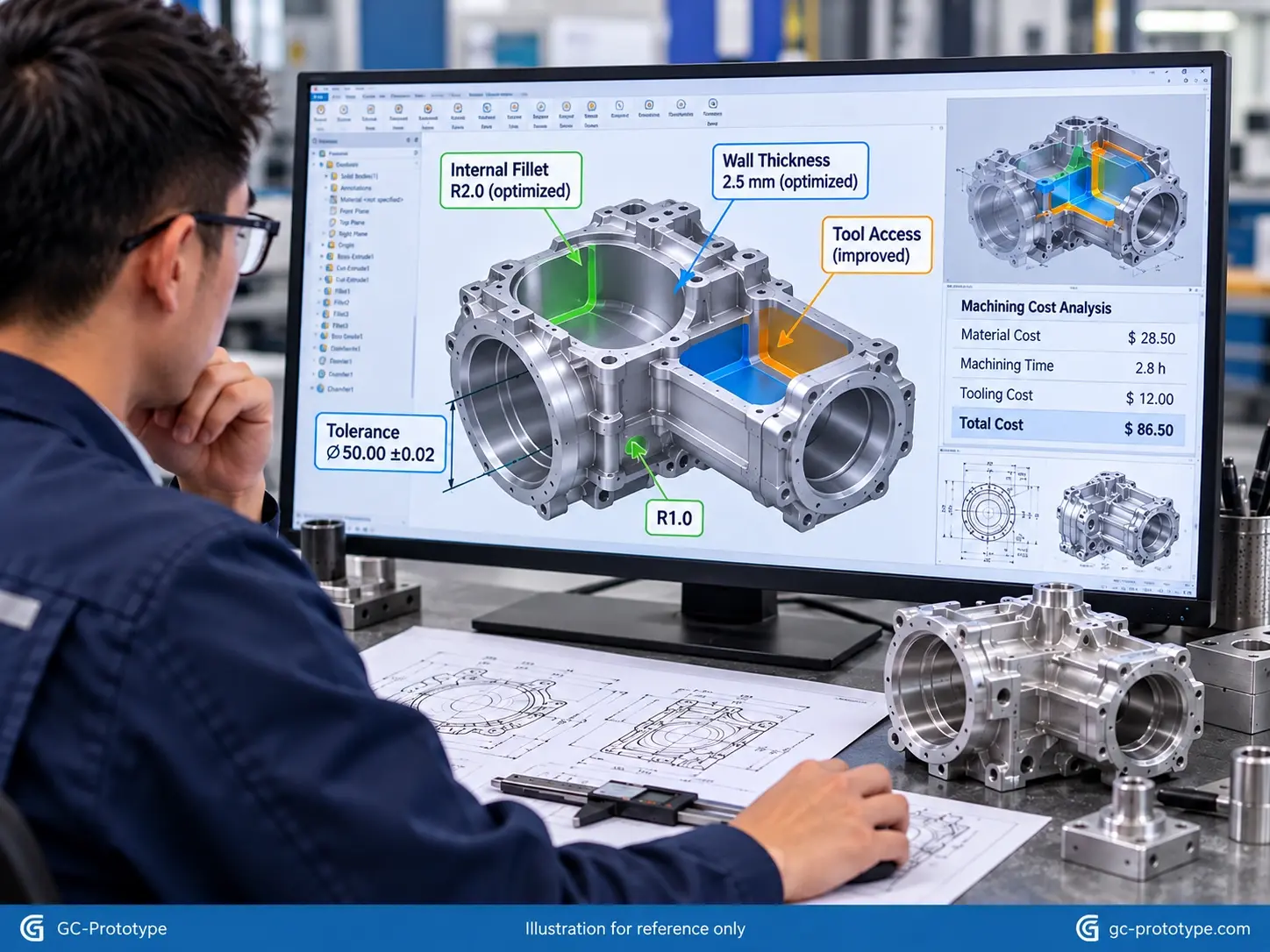Click the Wall Thickness 2.5 mm callout

pos(789,171)
